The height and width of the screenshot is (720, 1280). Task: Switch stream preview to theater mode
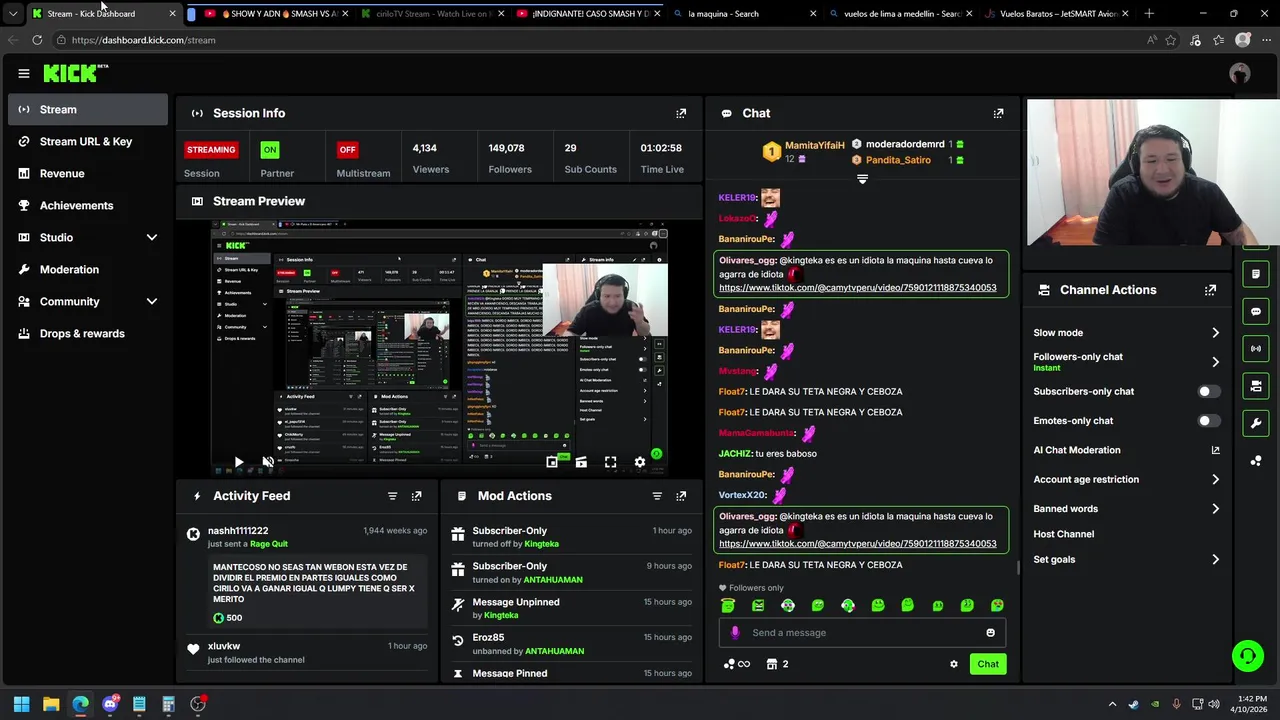click(x=581, y=462)
